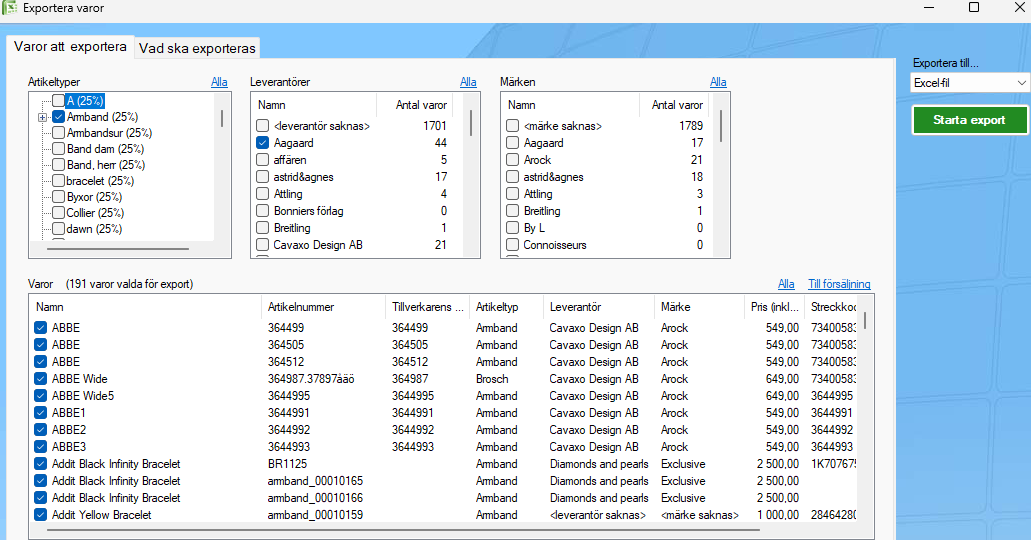Maximize the Exportera varor window
This screenshot has width=1031, height=540.
click(974, 7)
